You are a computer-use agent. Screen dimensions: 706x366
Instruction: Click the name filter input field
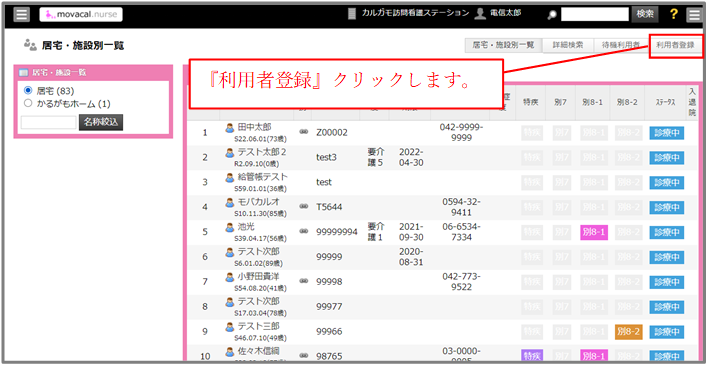coord(49,122)
